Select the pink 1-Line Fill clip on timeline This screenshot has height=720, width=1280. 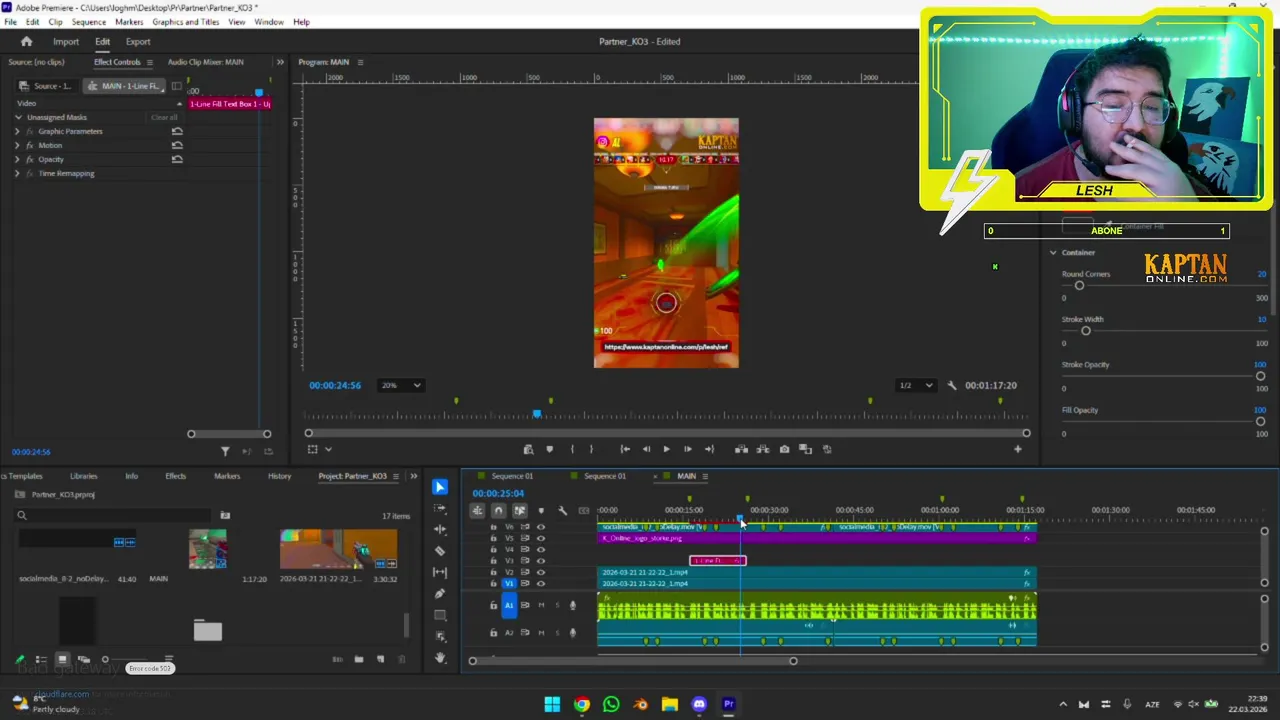click(717, 561)
